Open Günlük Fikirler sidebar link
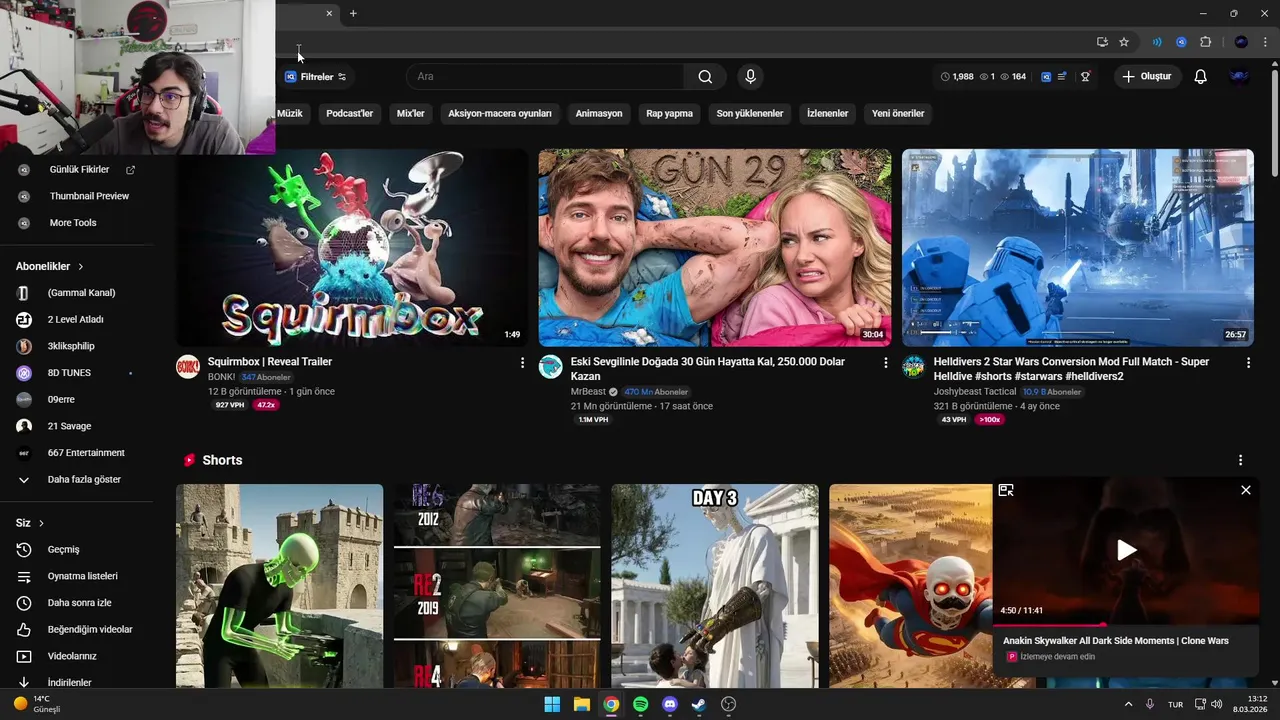1280x720 pixels. [x=77, y=170]
